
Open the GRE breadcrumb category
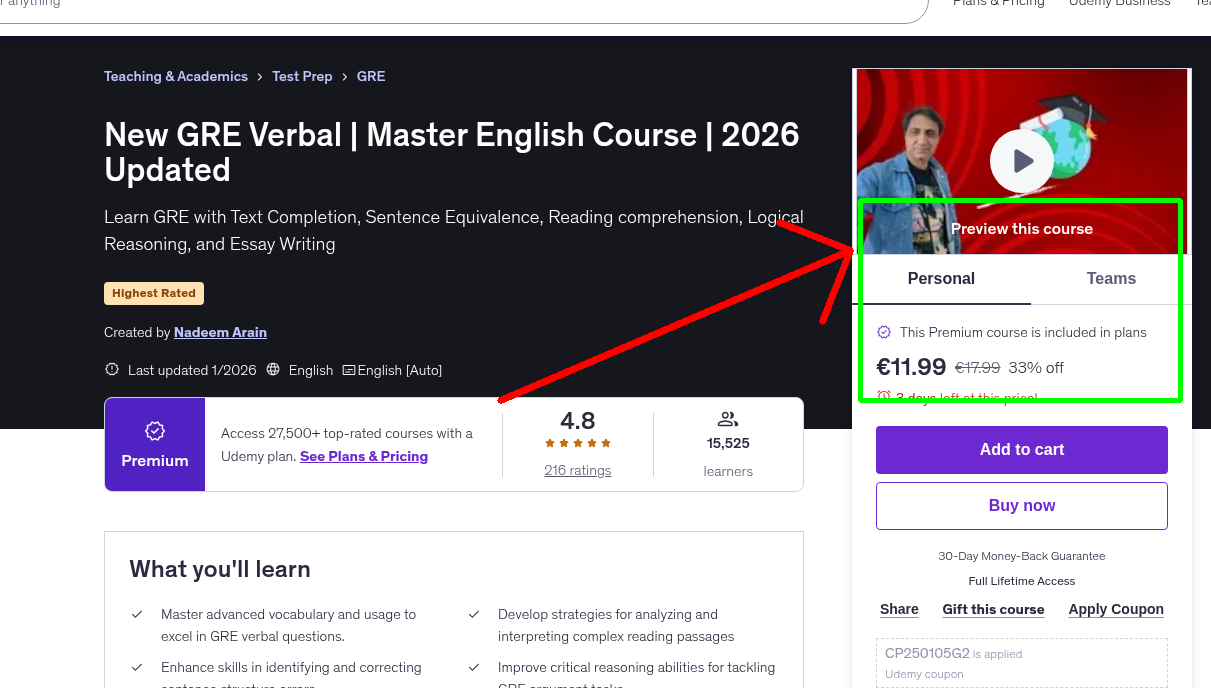pos(370,76)
